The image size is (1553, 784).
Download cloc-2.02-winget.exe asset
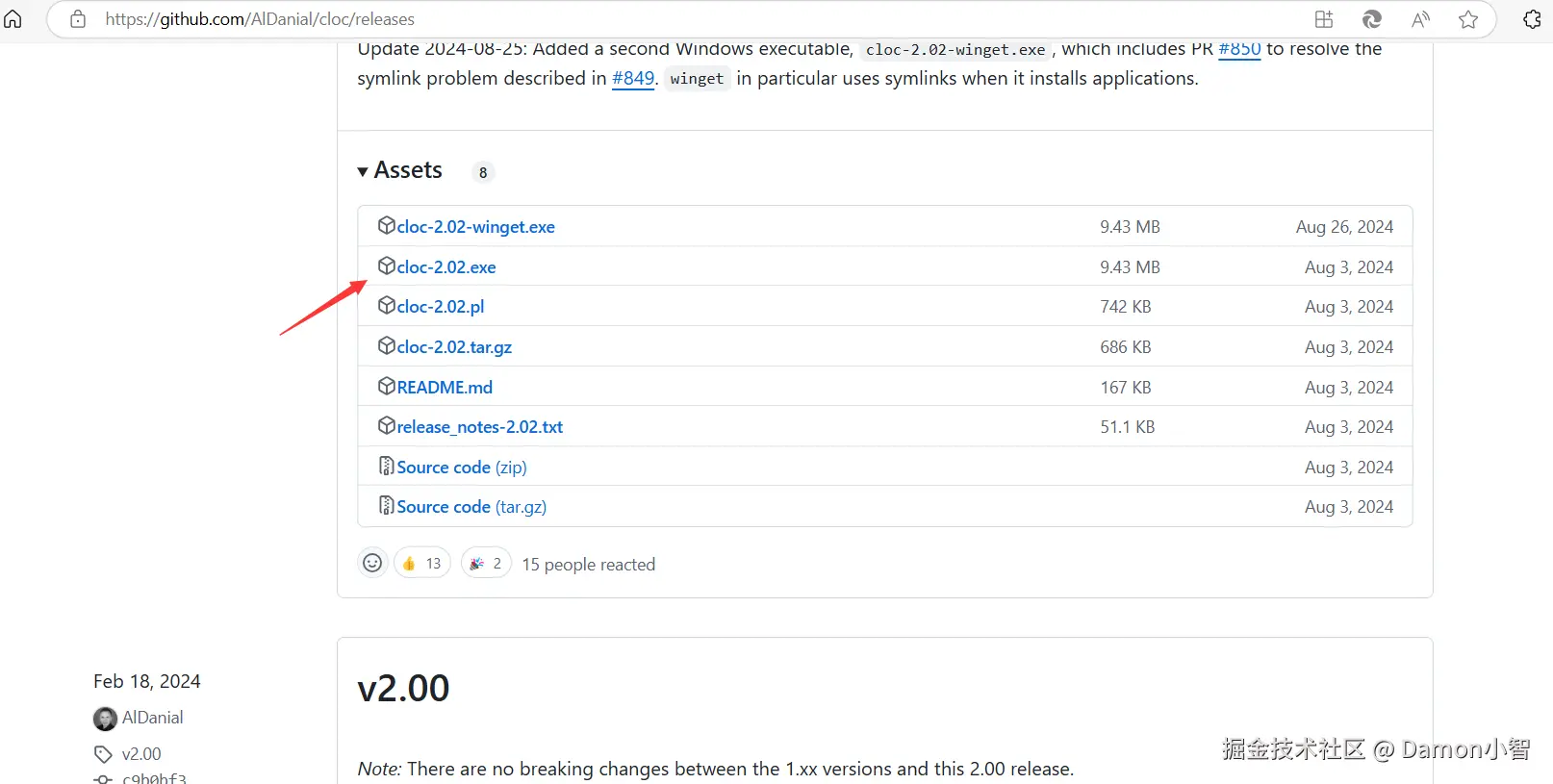475,227
